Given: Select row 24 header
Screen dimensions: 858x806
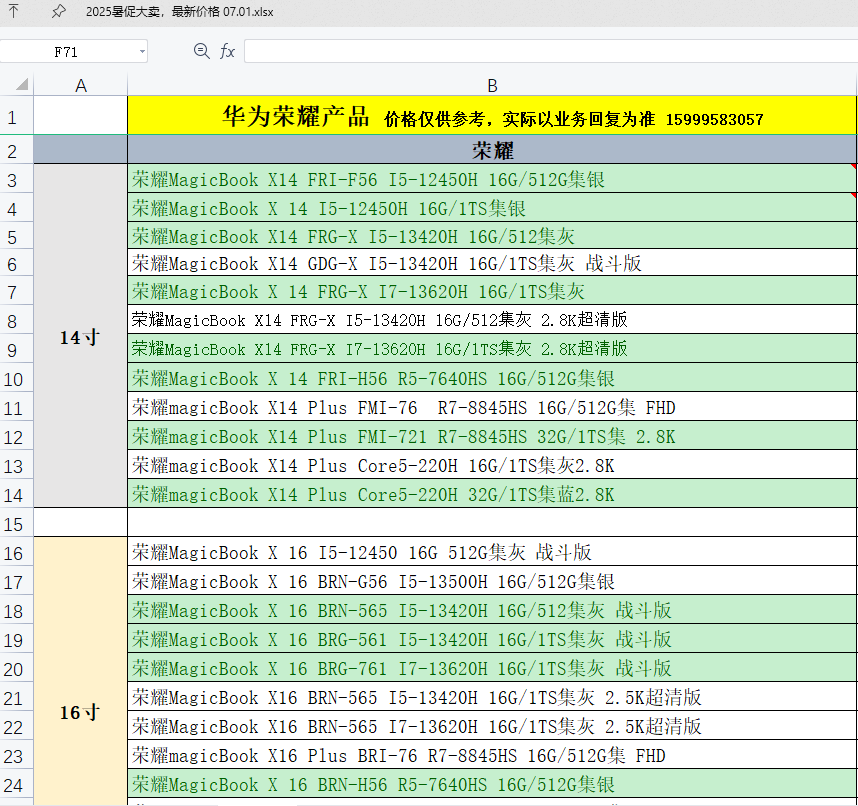Looking at the screenshot, I should (x=16, y=784).
